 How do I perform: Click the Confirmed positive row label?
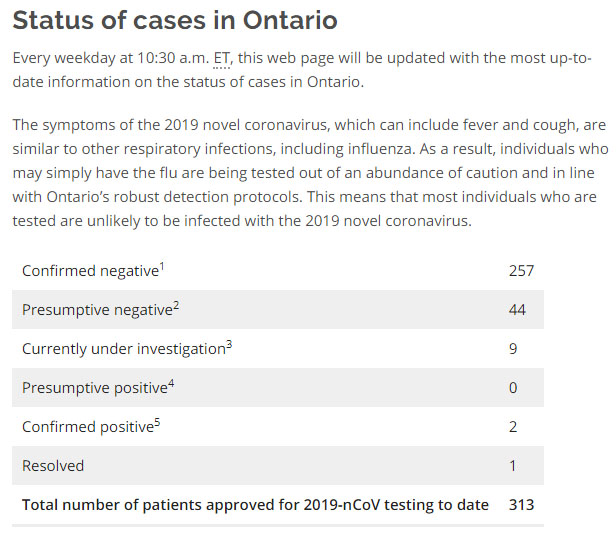pos(87,427)
